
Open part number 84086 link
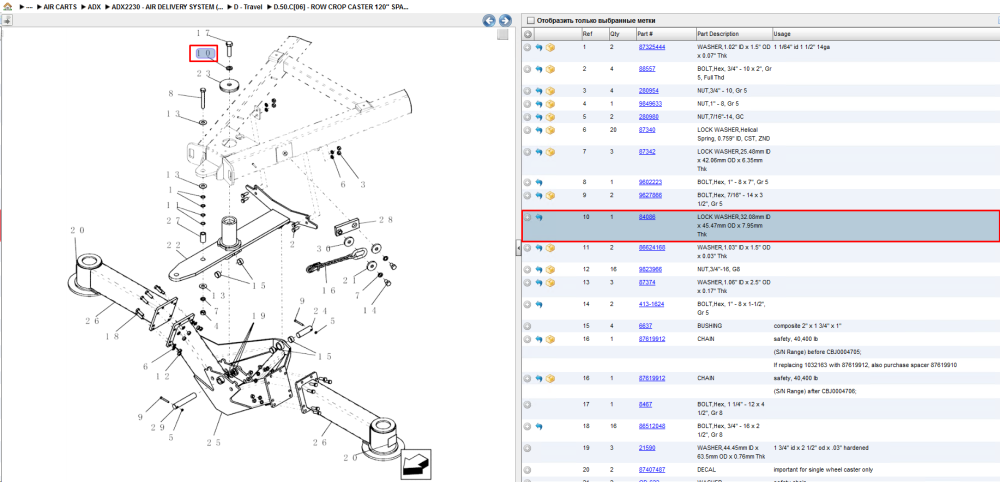(647, 217)
